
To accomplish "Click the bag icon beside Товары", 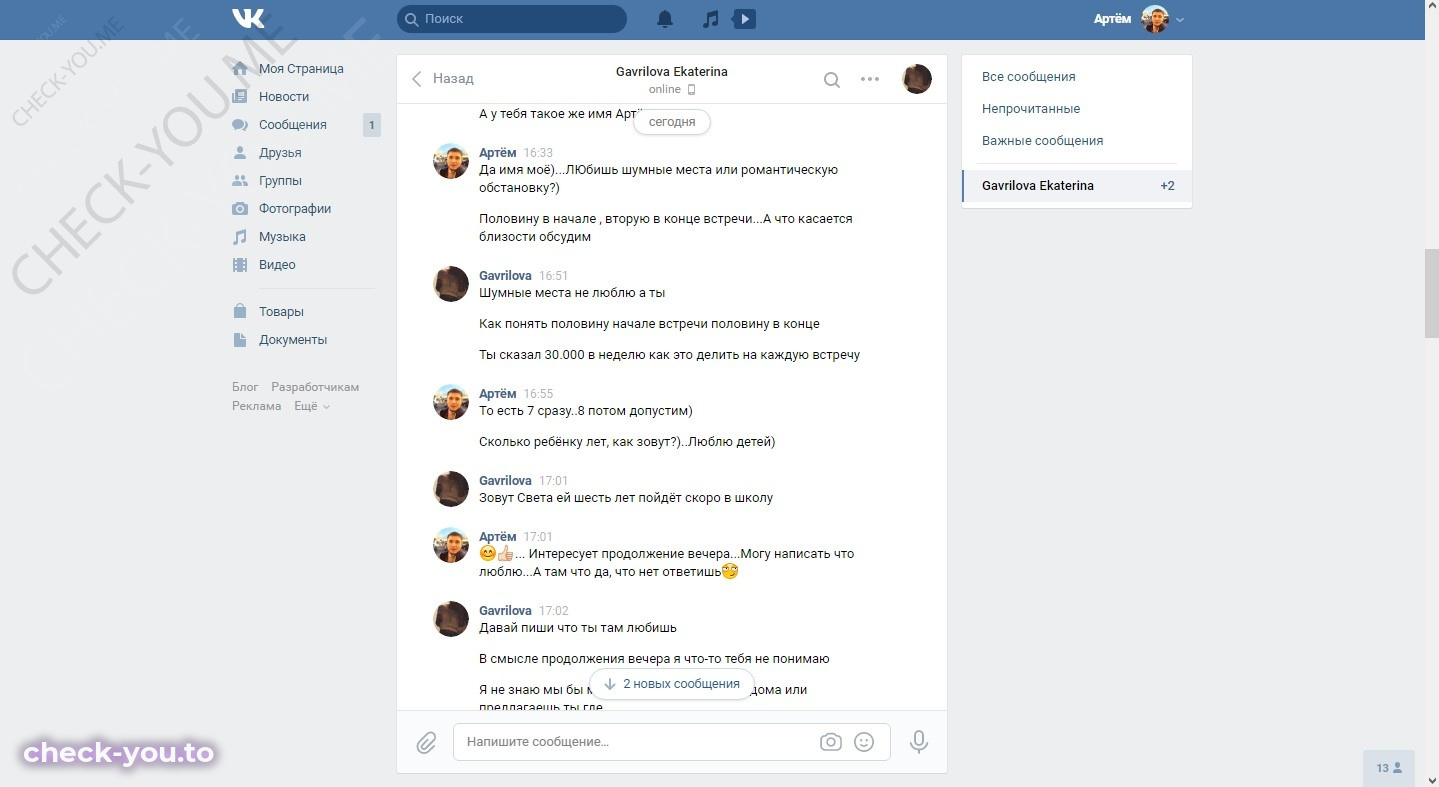I will click(x=240, y=312).
